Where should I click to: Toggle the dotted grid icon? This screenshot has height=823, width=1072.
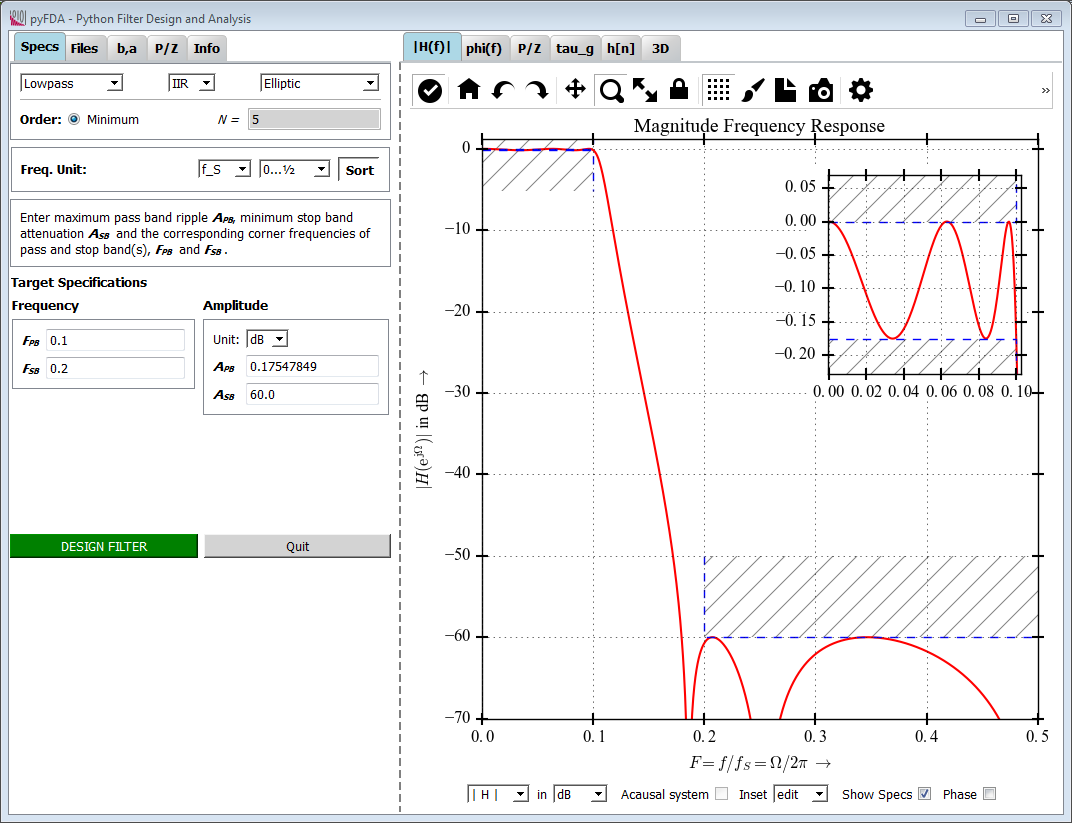click(x=718, y=90)
